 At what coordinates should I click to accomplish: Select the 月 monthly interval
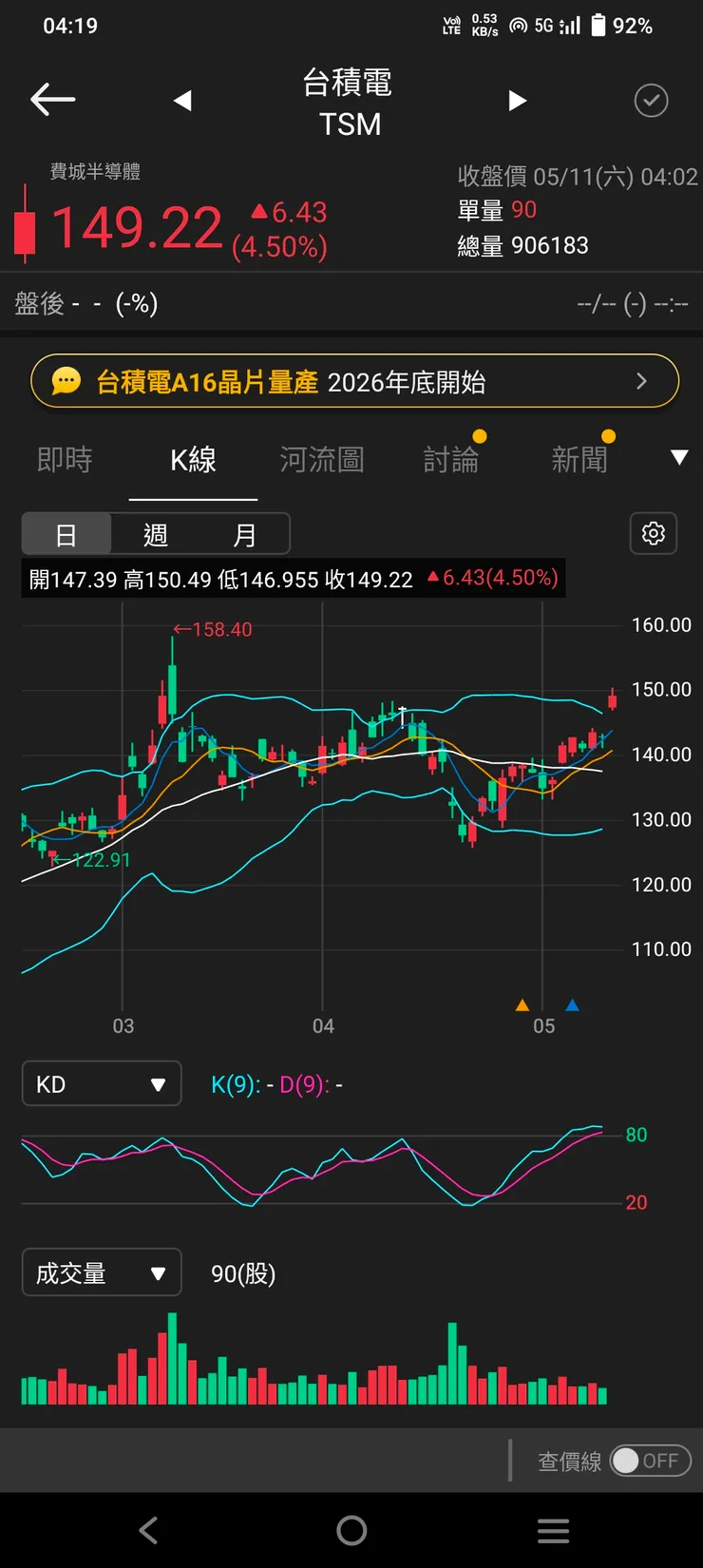click(244, 534)
